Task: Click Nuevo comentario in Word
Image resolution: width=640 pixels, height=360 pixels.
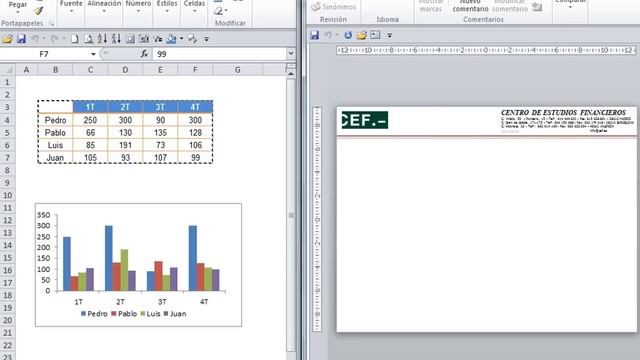Action: (x=470, y=5)
